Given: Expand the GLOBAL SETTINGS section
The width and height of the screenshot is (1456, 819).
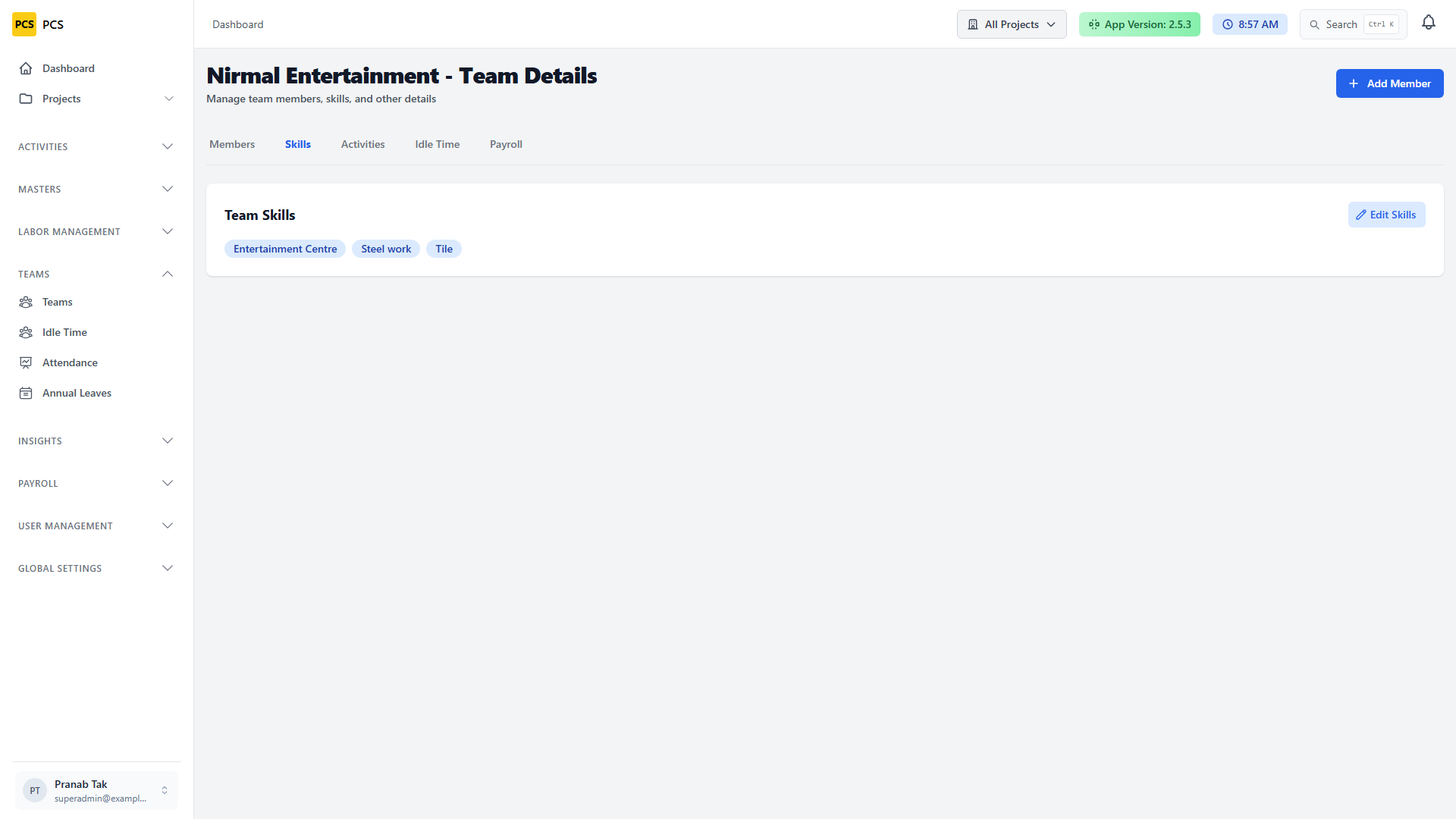Looking at the screenshot, I should [96, 568].
